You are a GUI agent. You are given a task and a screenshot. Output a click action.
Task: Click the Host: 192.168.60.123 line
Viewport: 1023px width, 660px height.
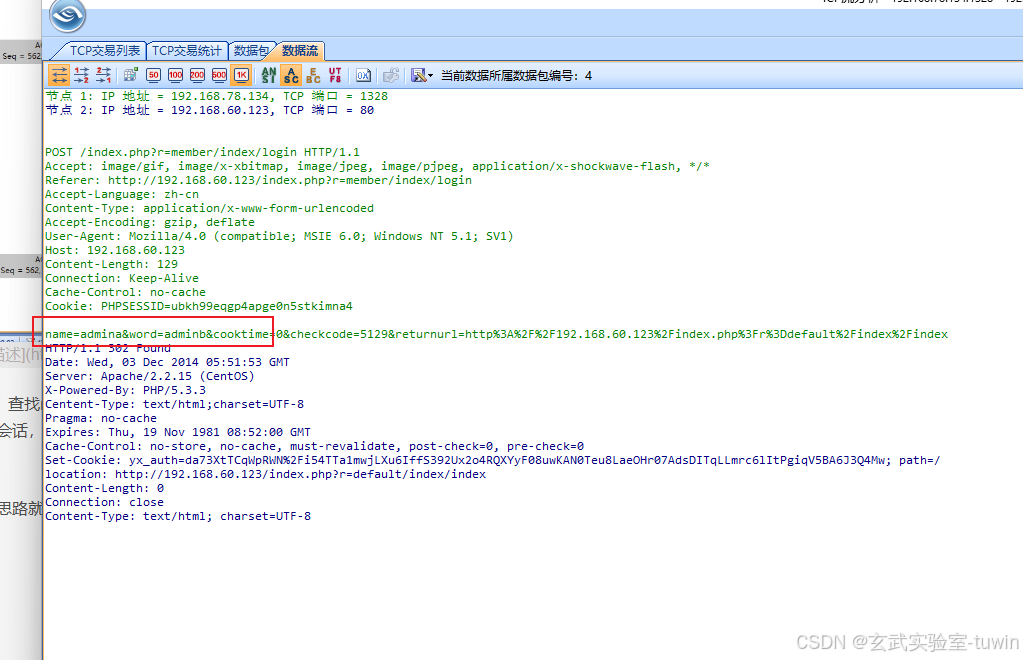tap(115, 250)
